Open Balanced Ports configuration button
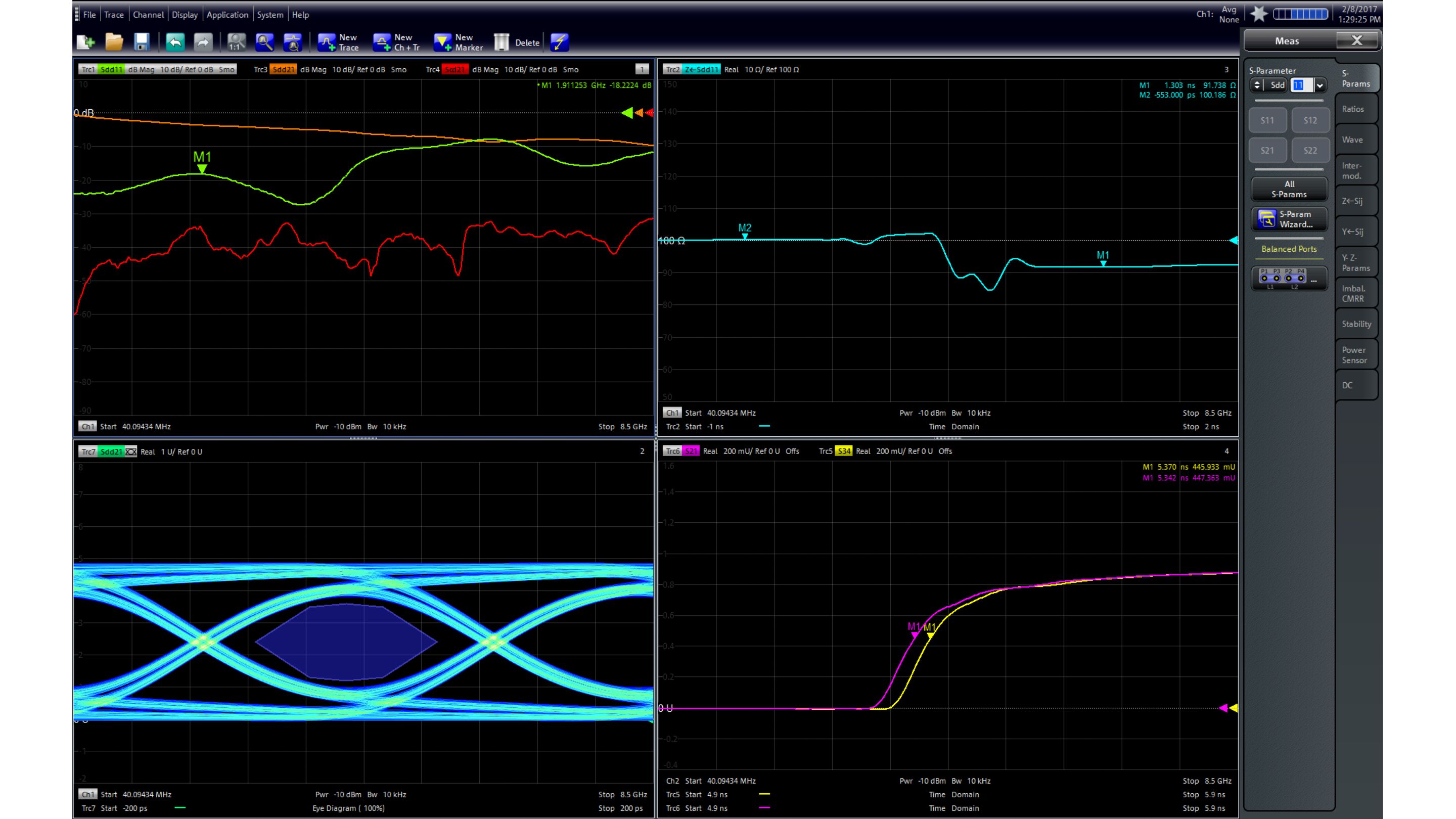 (x=1289, y=278)
